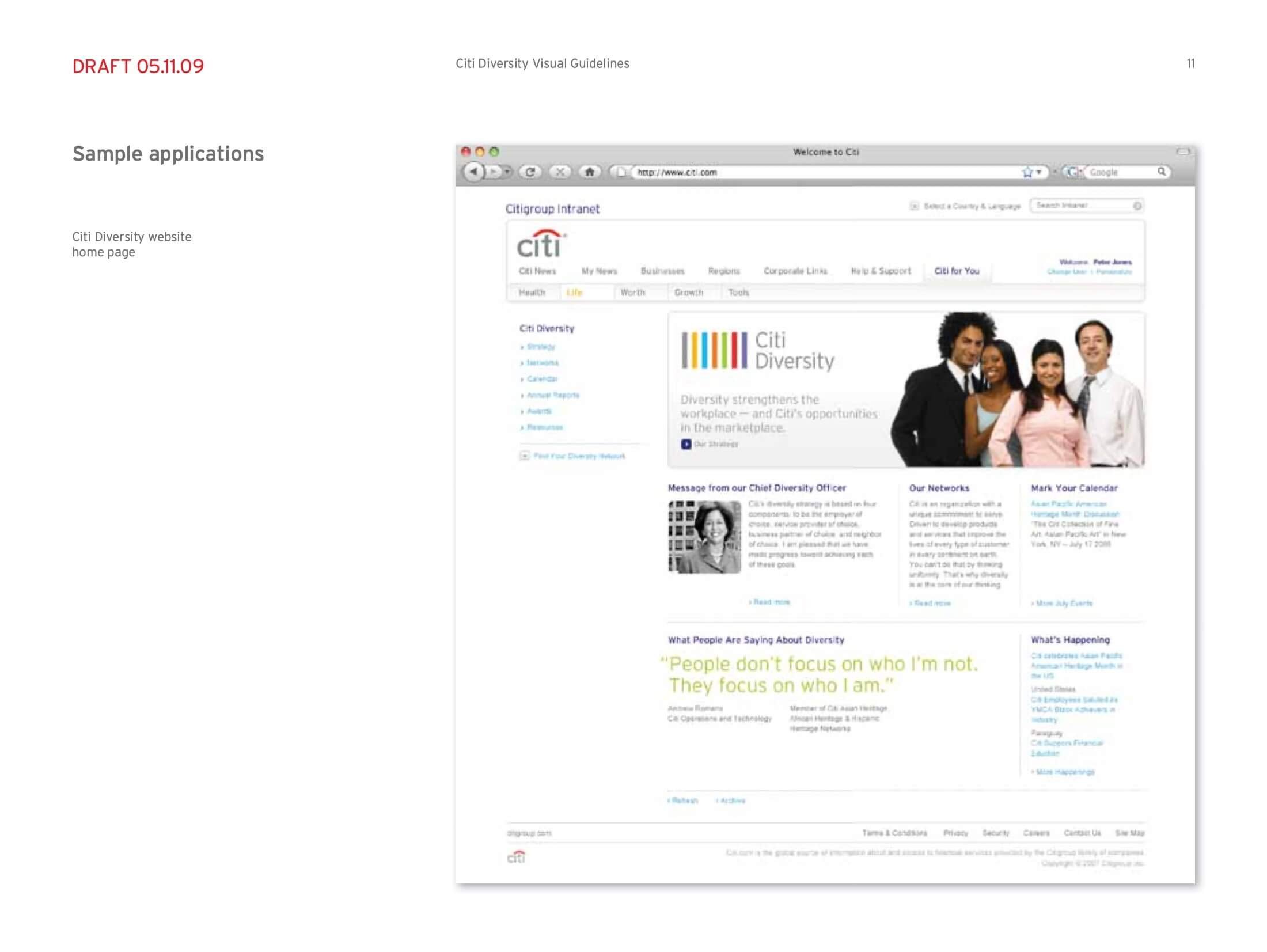
Task: Click the Asian Pacific American Heritage Month calendar link
Action: (x=1075, y=509)
